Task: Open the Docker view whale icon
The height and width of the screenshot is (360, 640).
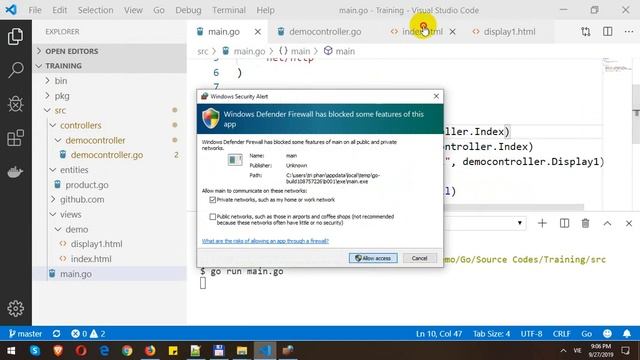Action: pos(16,172)
